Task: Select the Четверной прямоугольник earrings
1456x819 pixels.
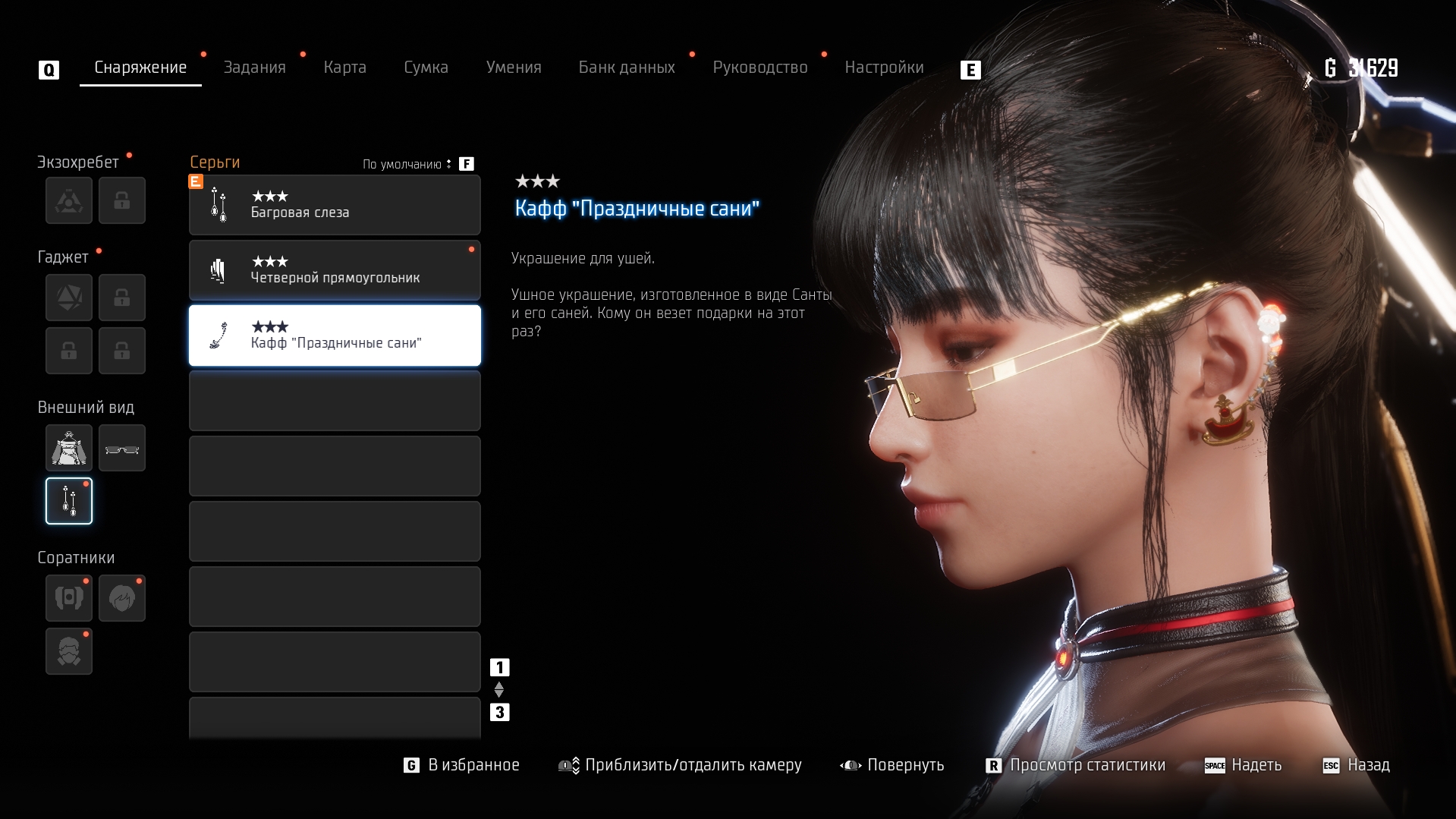Action: coord(335,270)
